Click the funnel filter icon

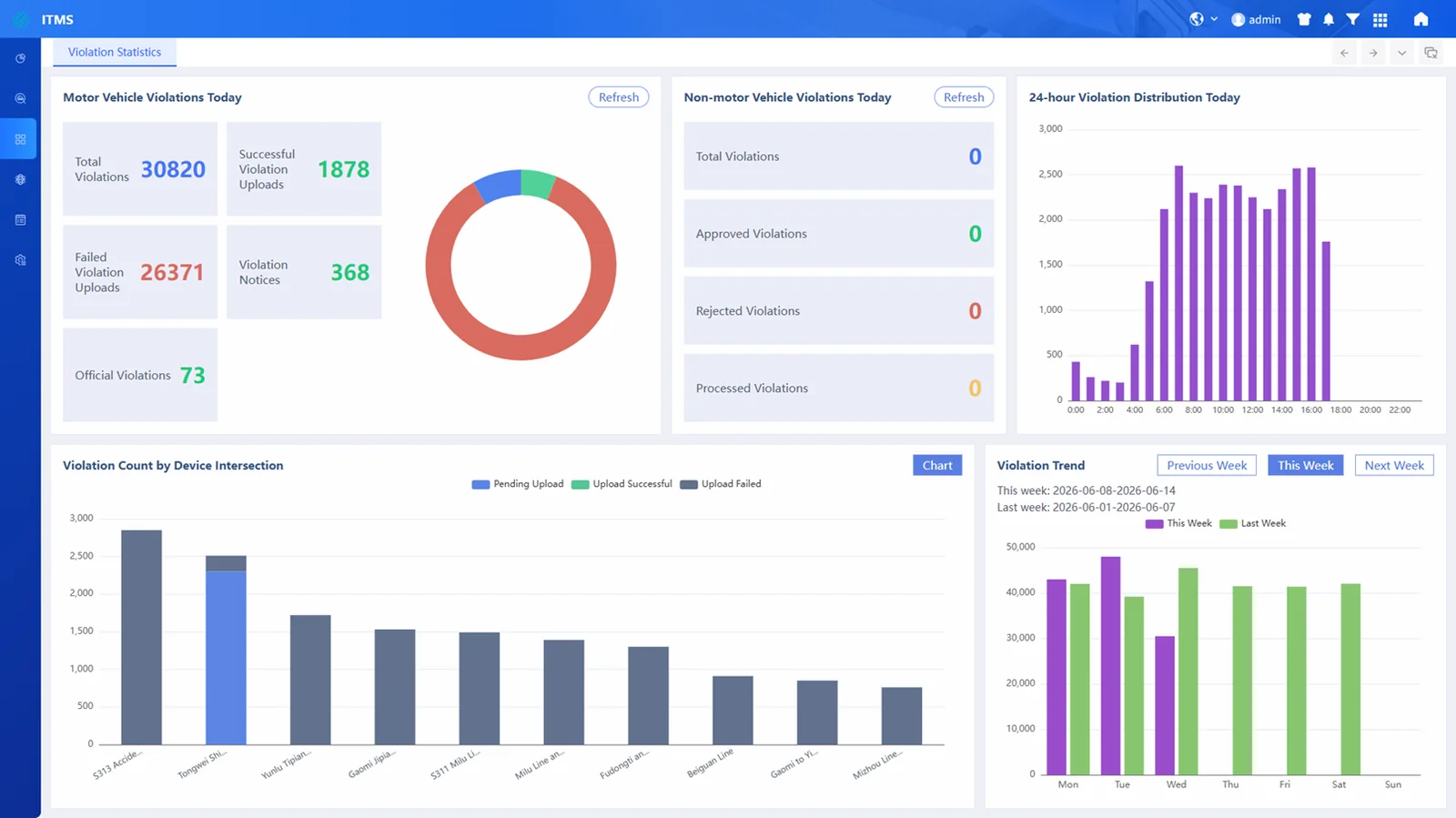tap(1353, 19)
